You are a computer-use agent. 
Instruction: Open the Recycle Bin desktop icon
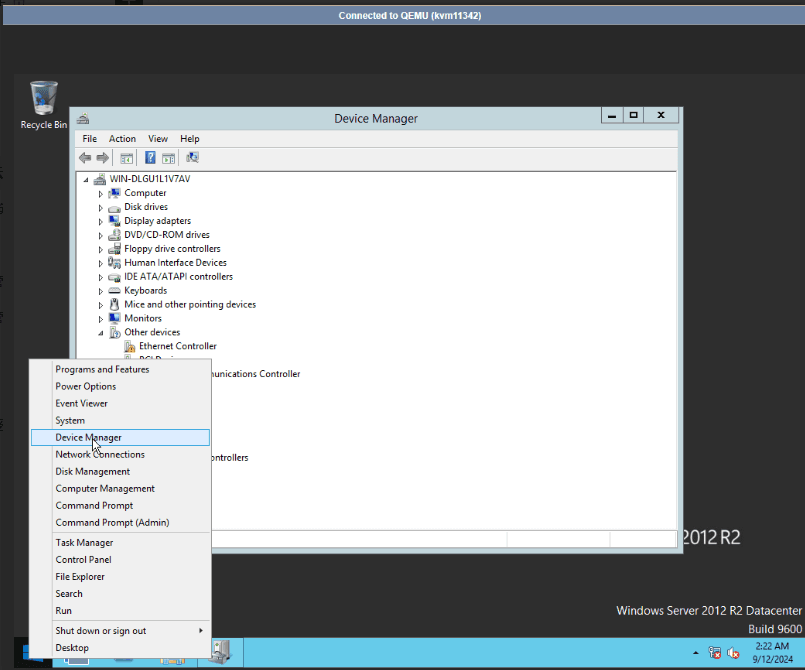(x=44, y=105)
